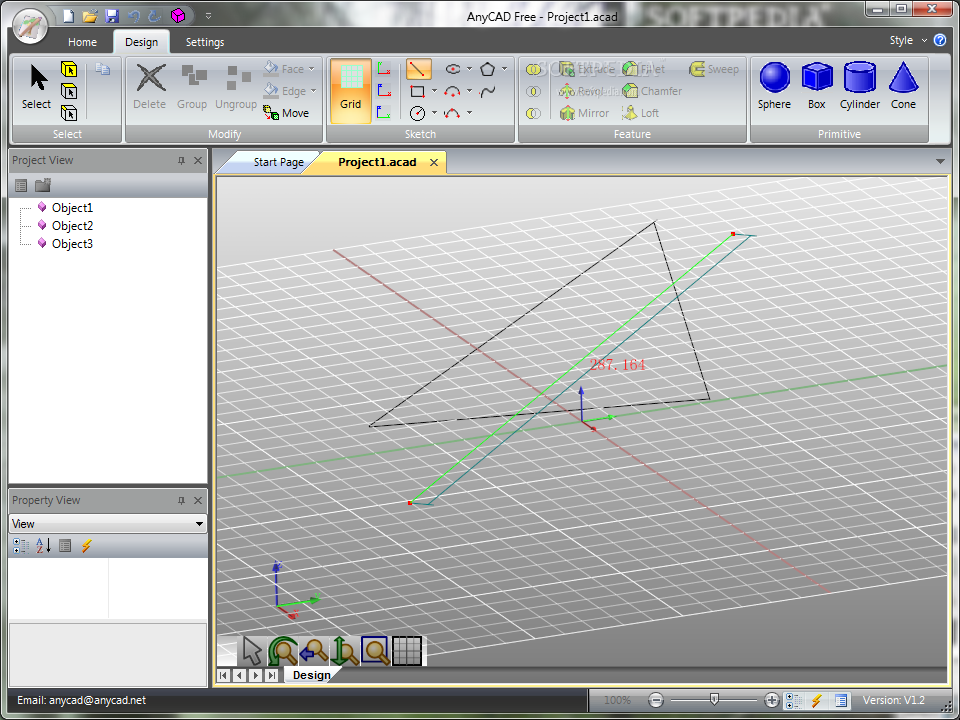This screenshot has width=960, height=720.
Task: Click the help question mark icon
Action: click(x=940, y=40)
